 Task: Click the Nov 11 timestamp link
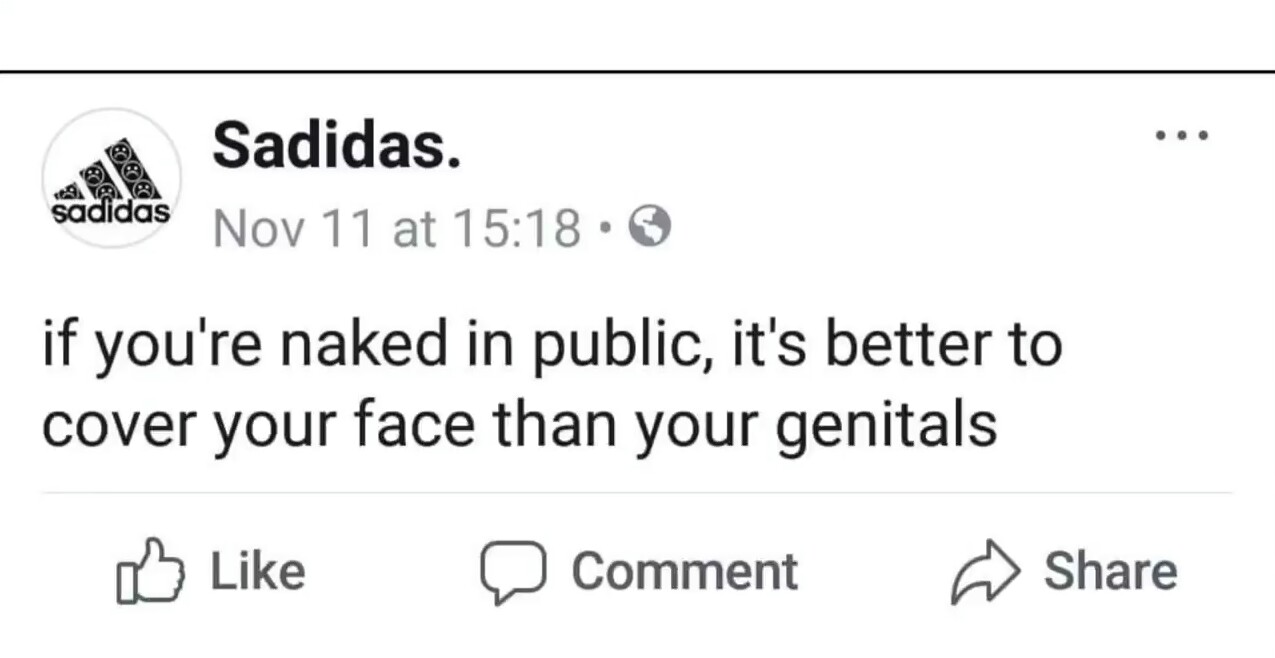[x=395, y=228]
